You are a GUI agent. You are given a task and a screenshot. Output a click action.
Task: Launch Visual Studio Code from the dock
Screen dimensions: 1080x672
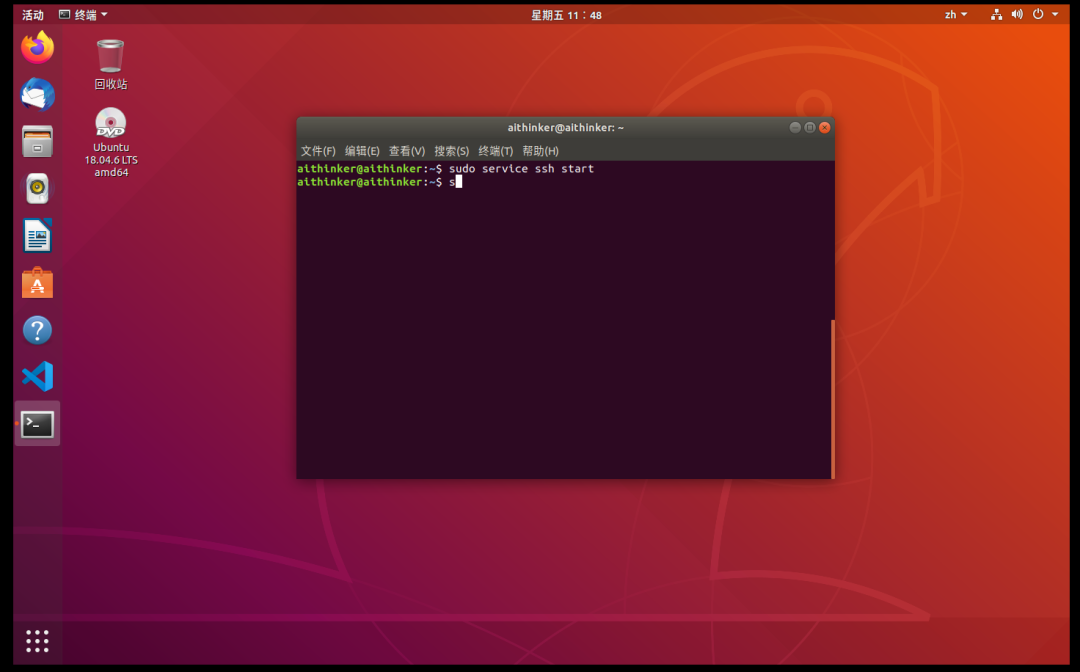click(x=37, y=377)
